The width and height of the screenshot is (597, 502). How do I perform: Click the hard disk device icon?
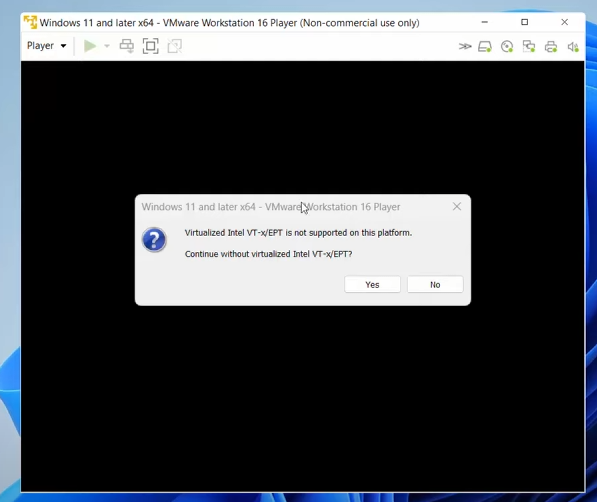485,46
